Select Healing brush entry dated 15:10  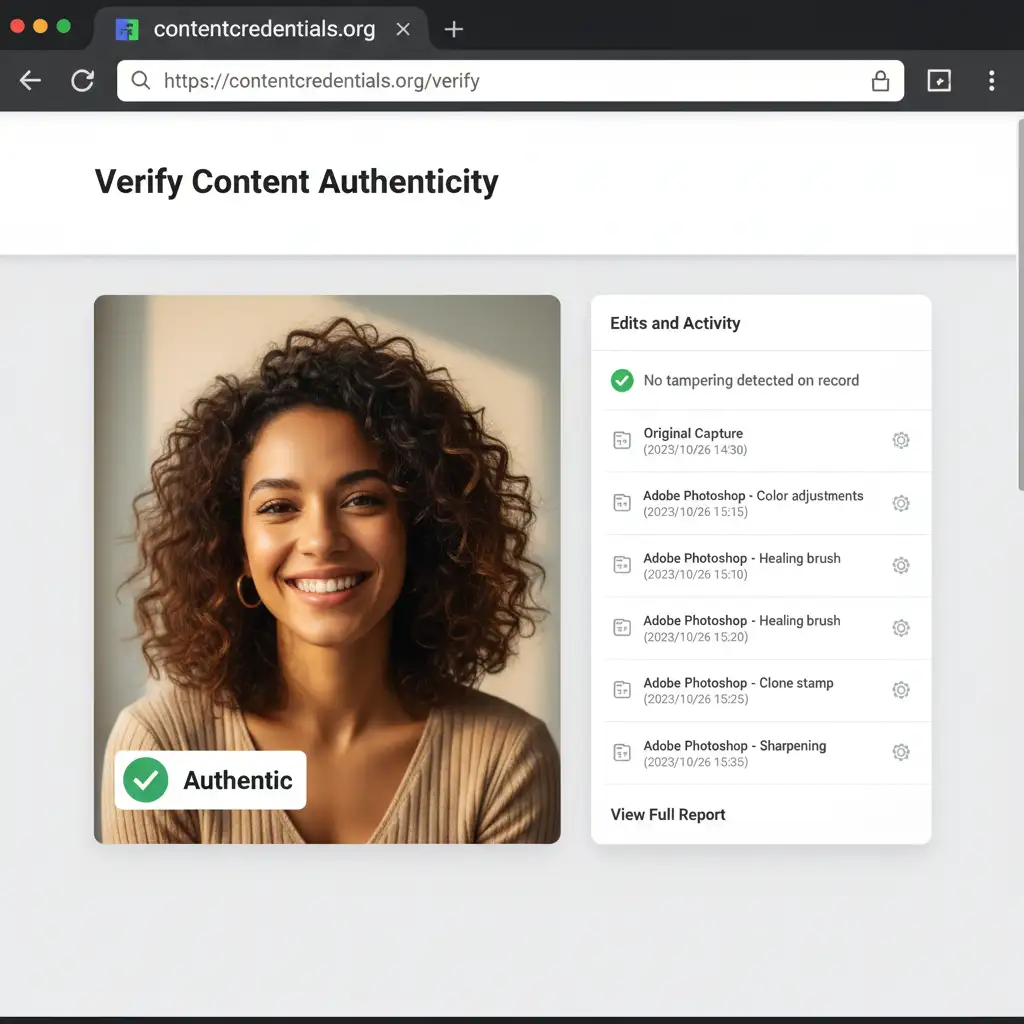coord(741,565)
